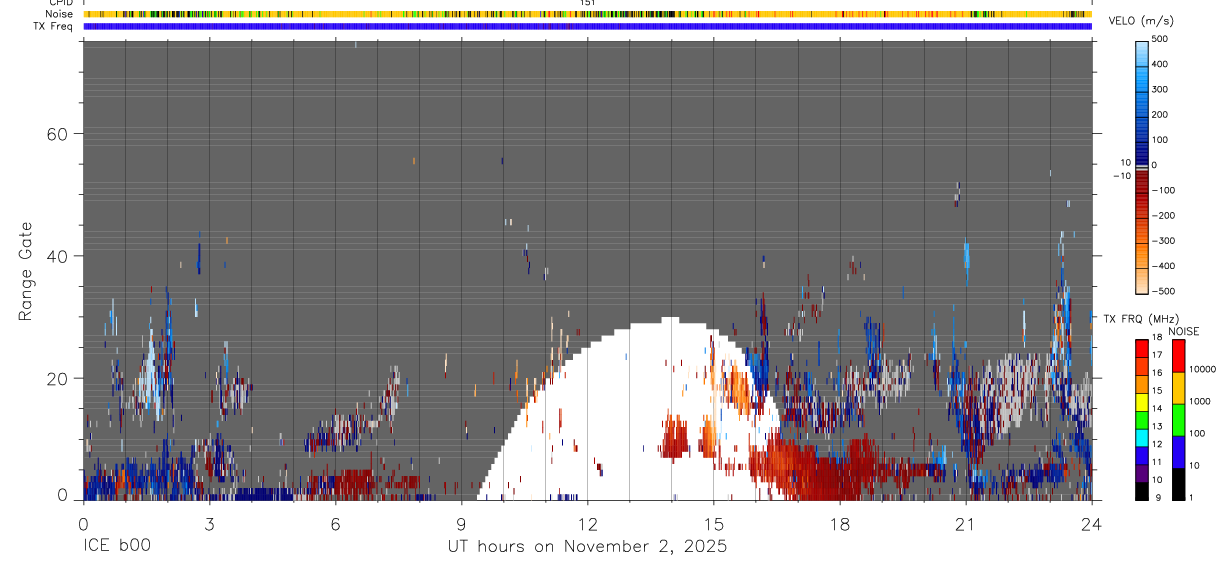Screen dimensions: 1228x567
Task: Click the "14" label on the TX FRQ scale
Action: pos(1158,409)
